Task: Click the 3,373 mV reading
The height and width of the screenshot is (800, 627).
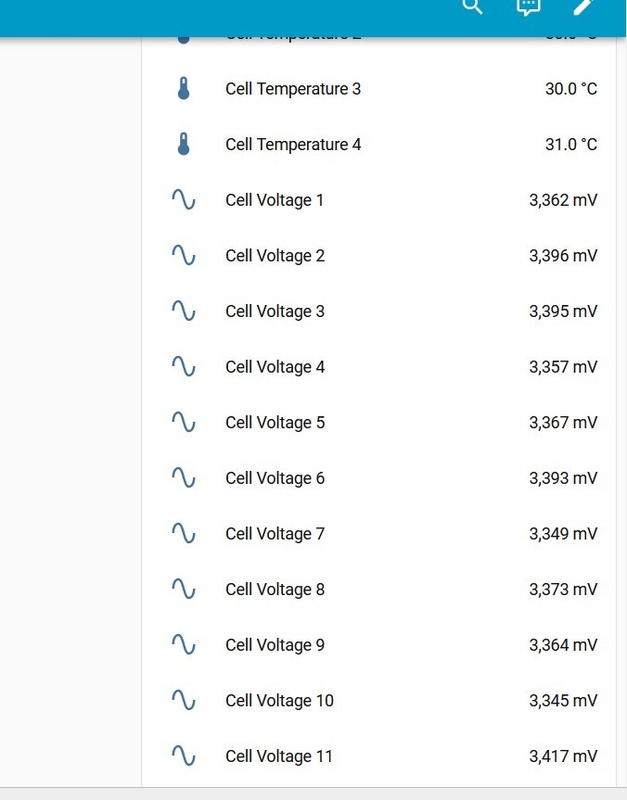Action: point(563,590)
